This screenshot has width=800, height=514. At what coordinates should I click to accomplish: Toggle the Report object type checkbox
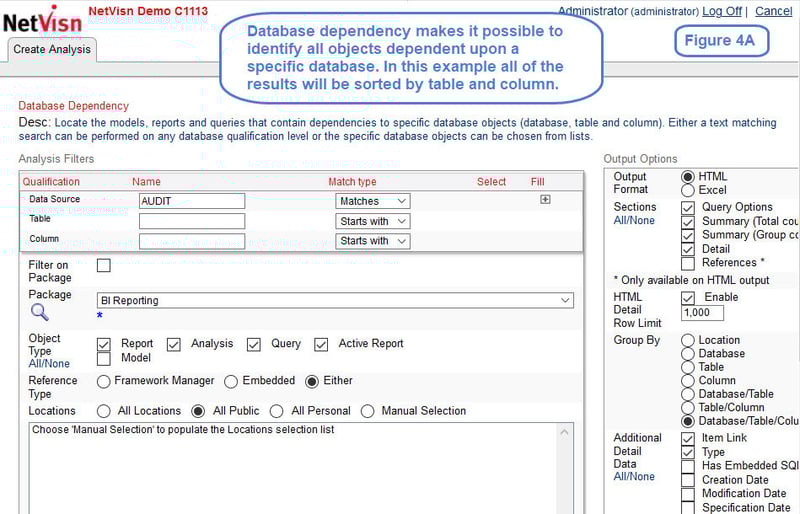(104, 345)
